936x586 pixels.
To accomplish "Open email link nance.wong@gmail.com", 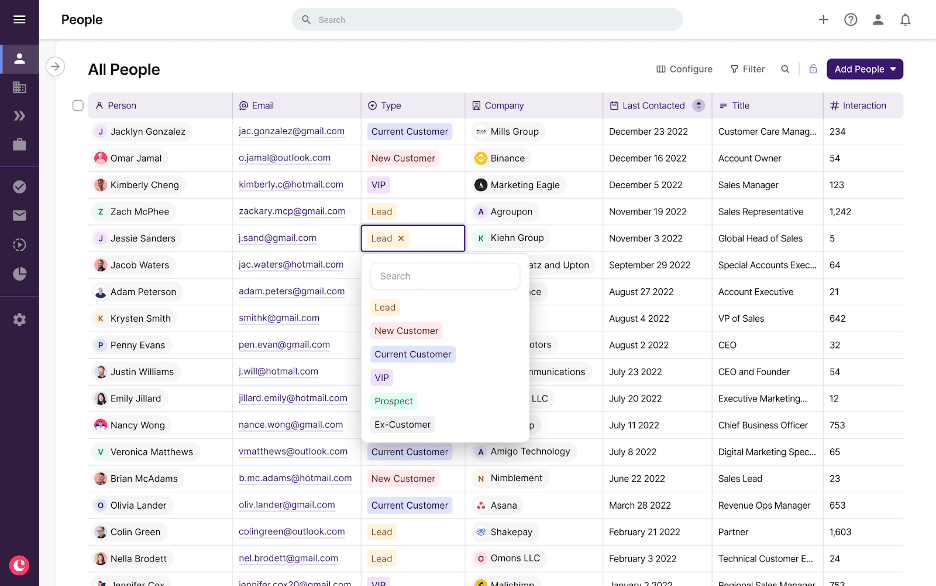I will coord(291,425).
